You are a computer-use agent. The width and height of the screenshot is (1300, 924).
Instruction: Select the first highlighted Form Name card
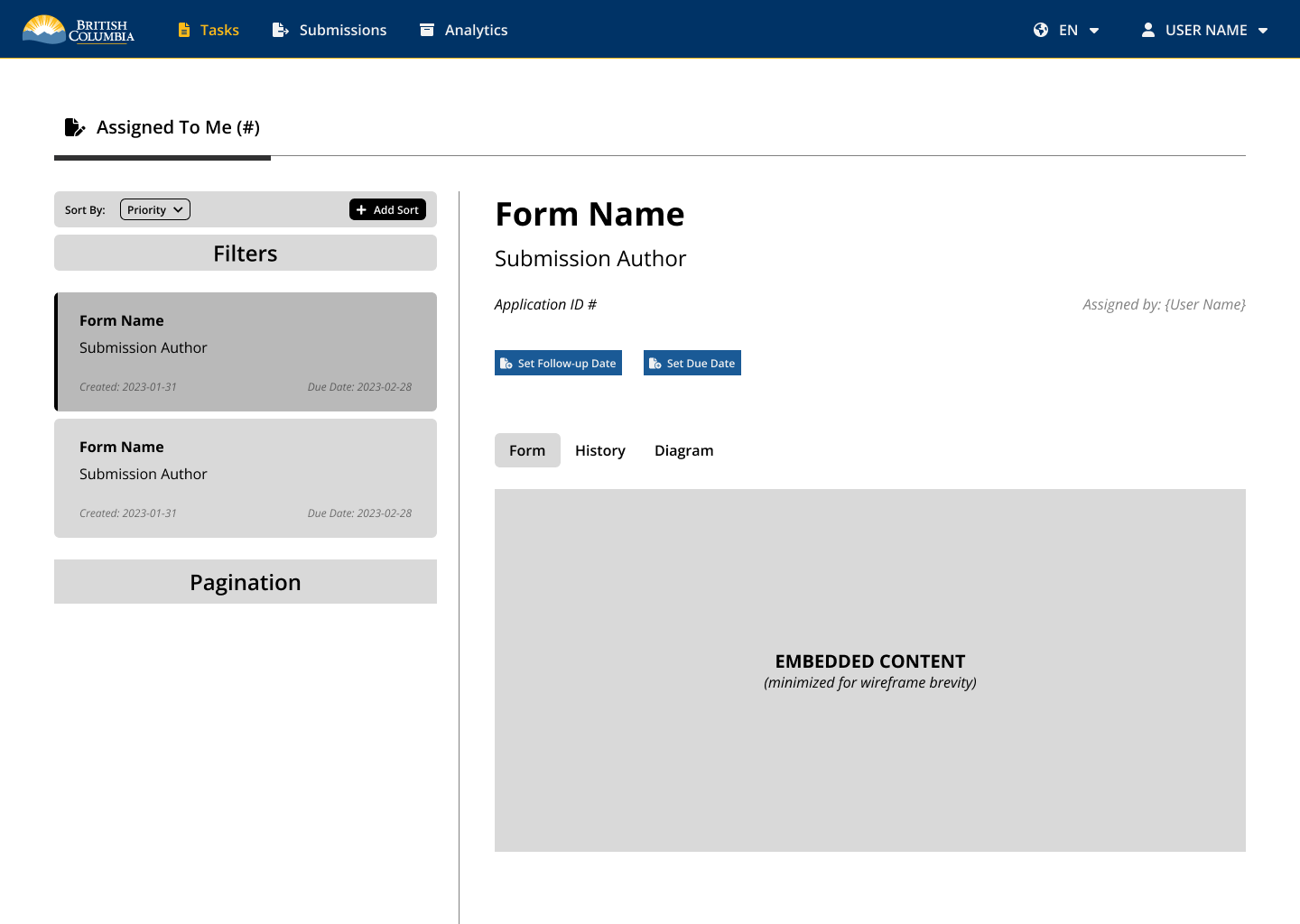pos(246,352)
